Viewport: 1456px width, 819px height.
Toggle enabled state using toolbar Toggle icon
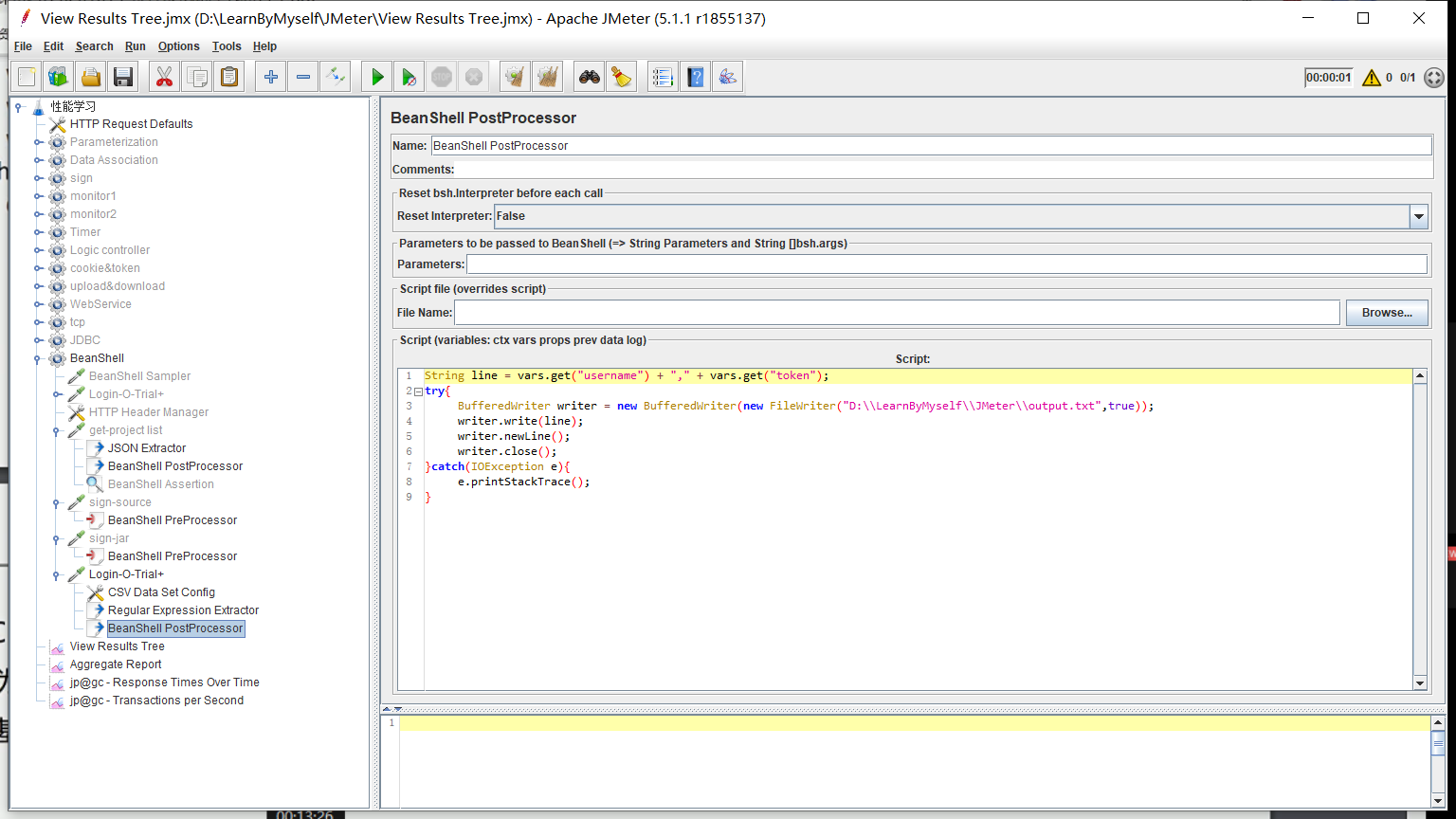click(335, 77)
